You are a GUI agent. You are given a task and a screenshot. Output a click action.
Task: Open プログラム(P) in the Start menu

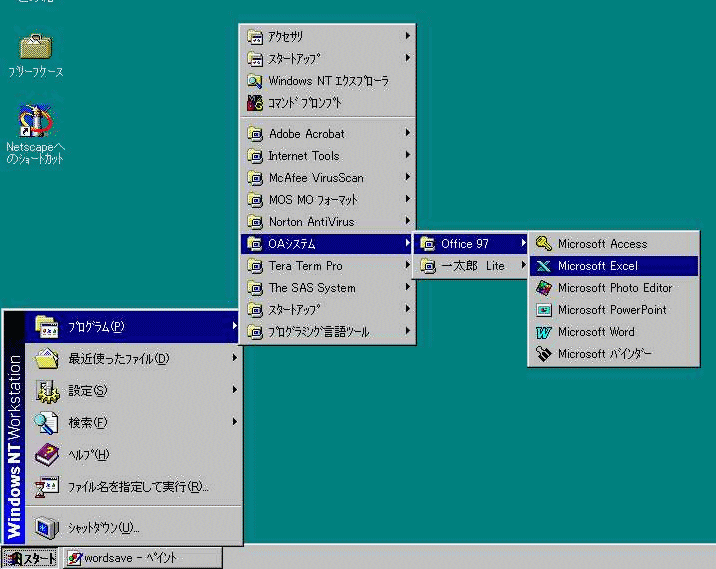point(132,327)
